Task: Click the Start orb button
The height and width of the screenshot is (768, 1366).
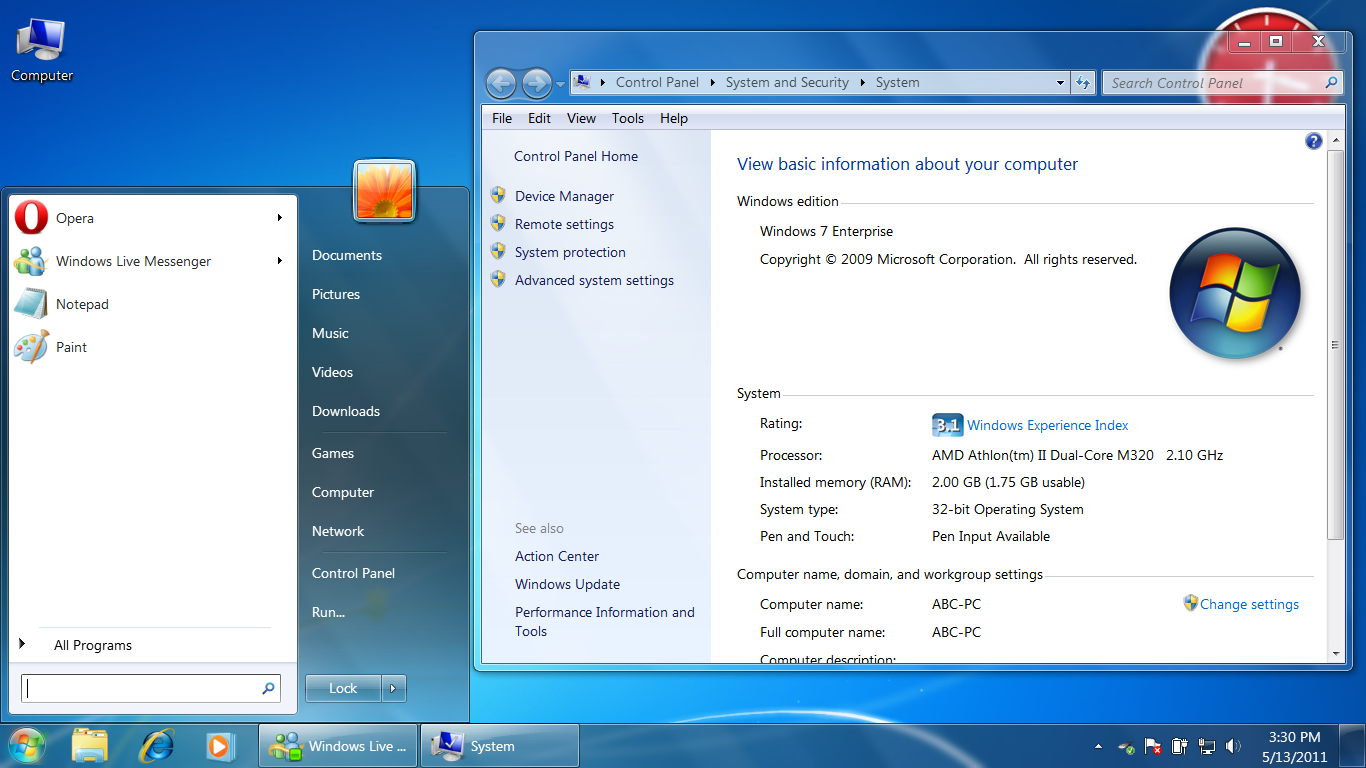Action: coord(27,745)
